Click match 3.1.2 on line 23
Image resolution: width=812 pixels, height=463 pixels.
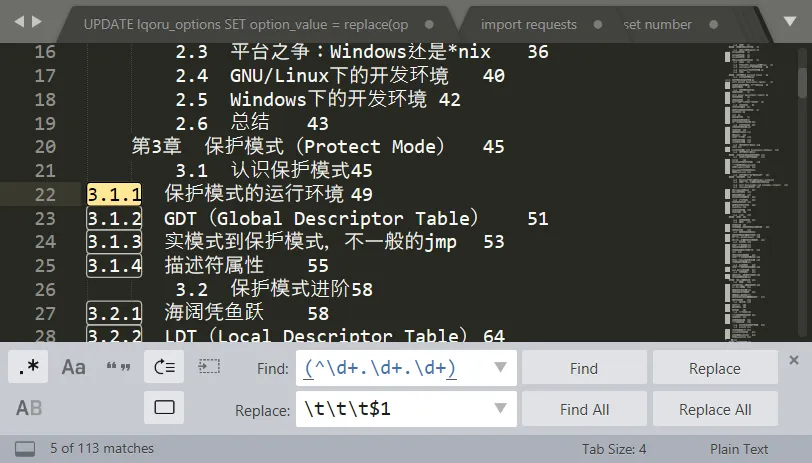[x=114, y=218]
